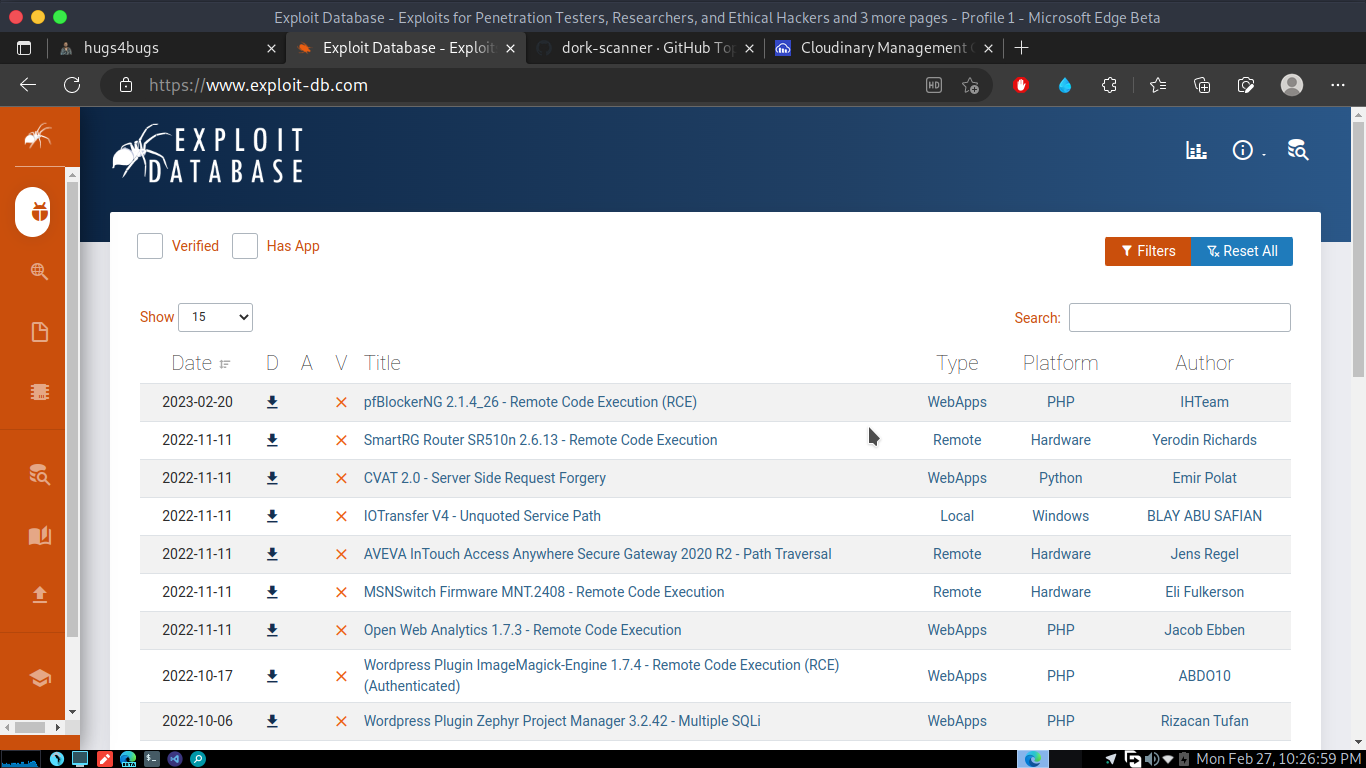Viewport: 1366px width, 768px height.
Task: Open the Online Training graduation cap icon
Action: tap(39, 678)
